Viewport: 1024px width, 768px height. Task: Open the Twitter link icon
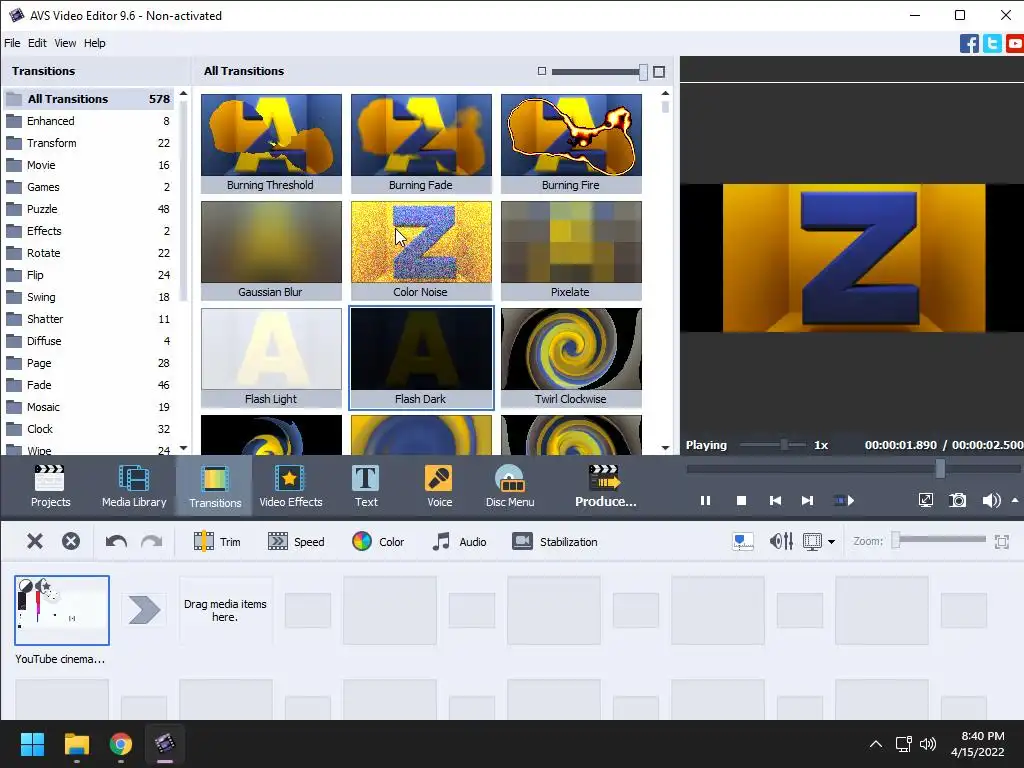(x=992, y=44)
